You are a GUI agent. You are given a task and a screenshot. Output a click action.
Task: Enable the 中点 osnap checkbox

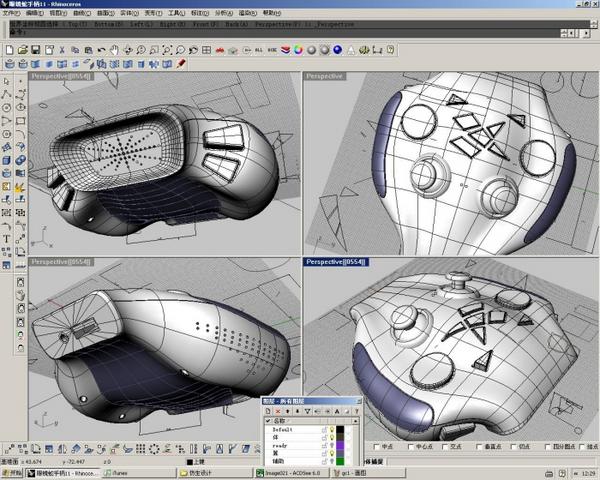pyautogui.click(x=377, y=447)
